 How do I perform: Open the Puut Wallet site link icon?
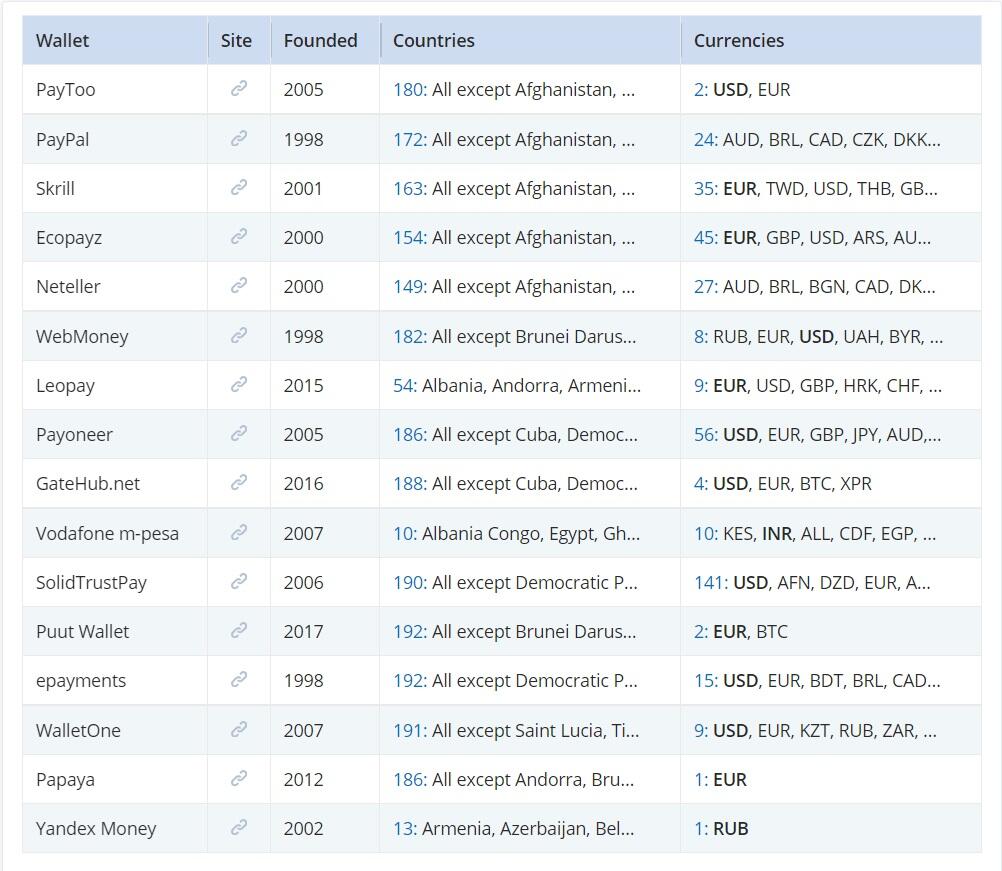[239, 631]
